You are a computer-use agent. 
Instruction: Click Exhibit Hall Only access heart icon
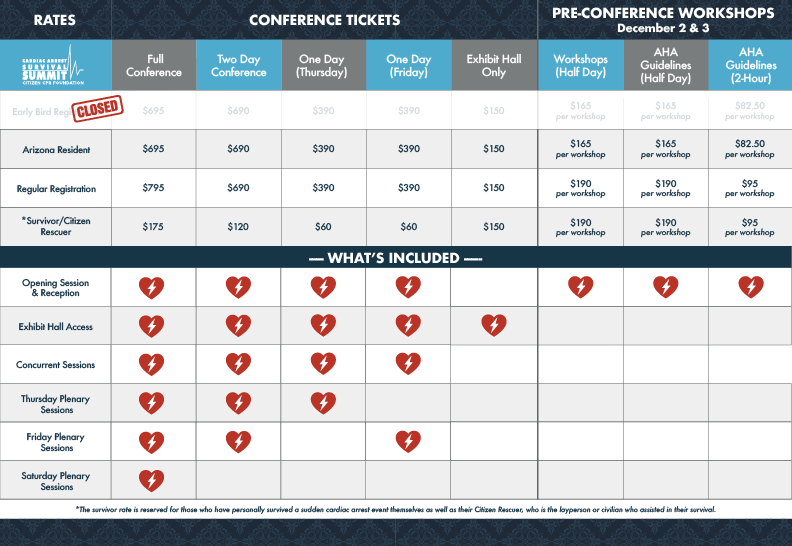(x=494, y=326)
